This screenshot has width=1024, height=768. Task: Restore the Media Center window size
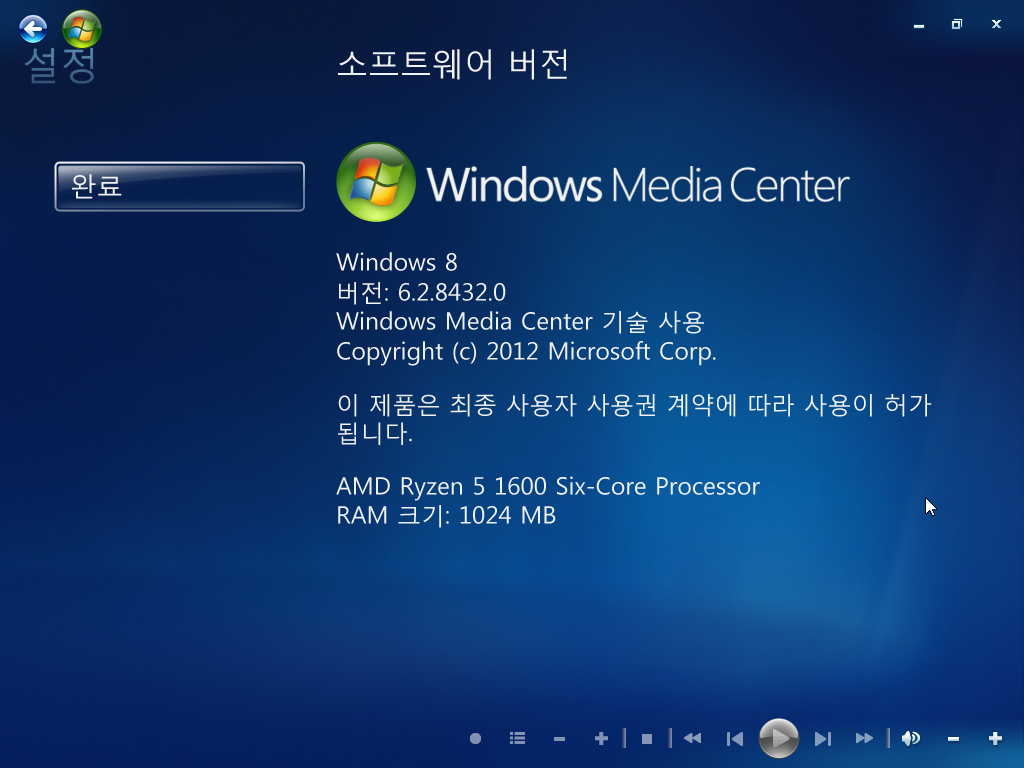957,24
